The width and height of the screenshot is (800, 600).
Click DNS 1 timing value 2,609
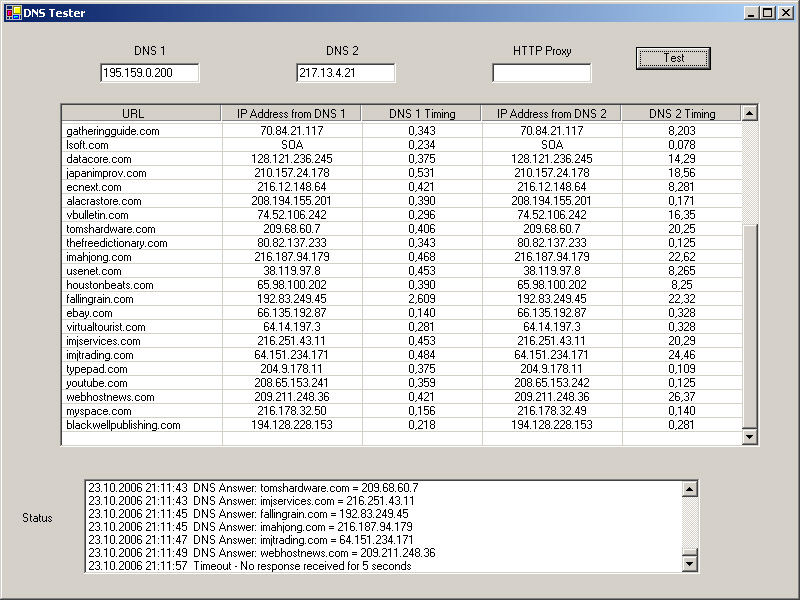[x=421, y=299]
